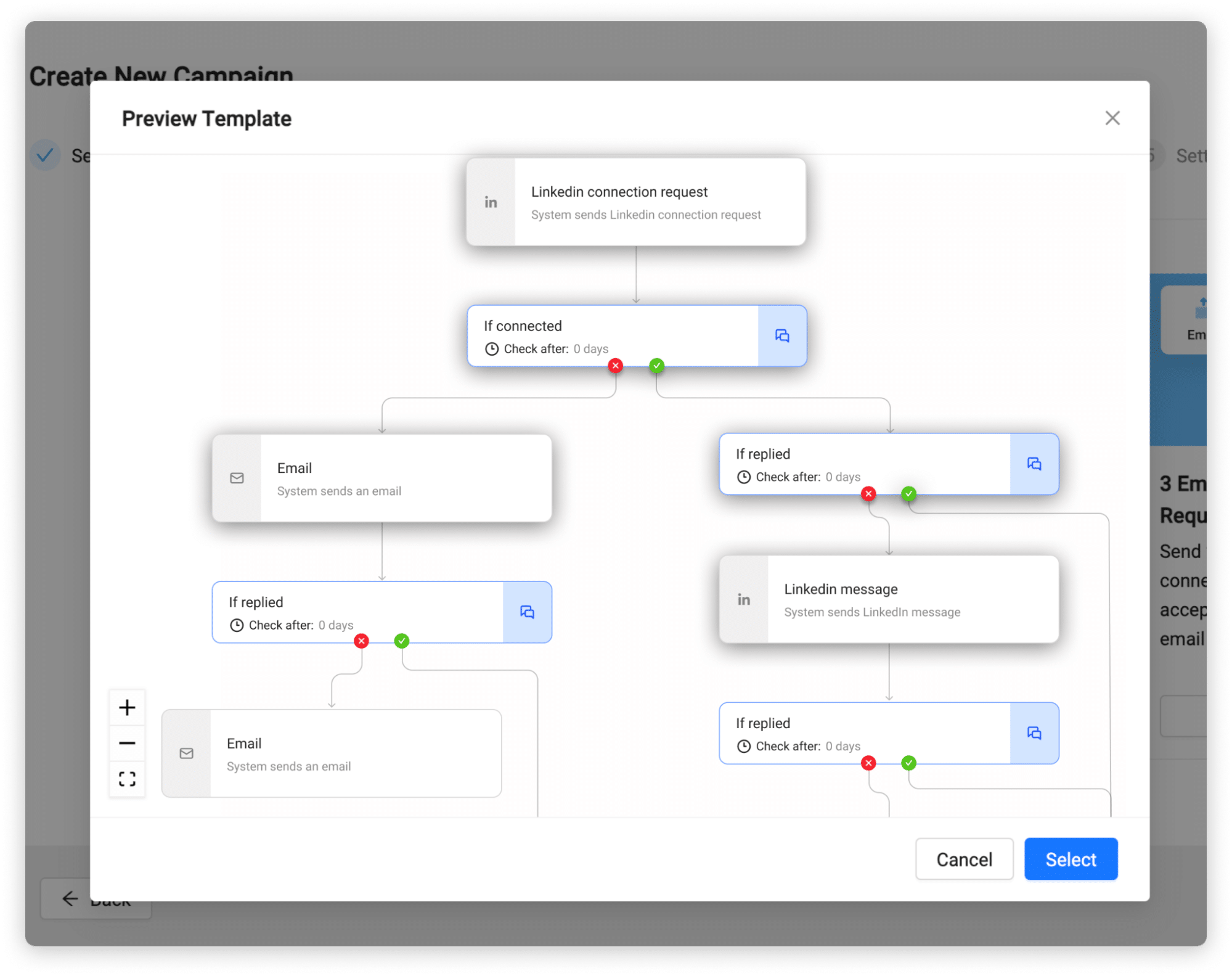Close the Preview Template dialog

point(1112,118)
